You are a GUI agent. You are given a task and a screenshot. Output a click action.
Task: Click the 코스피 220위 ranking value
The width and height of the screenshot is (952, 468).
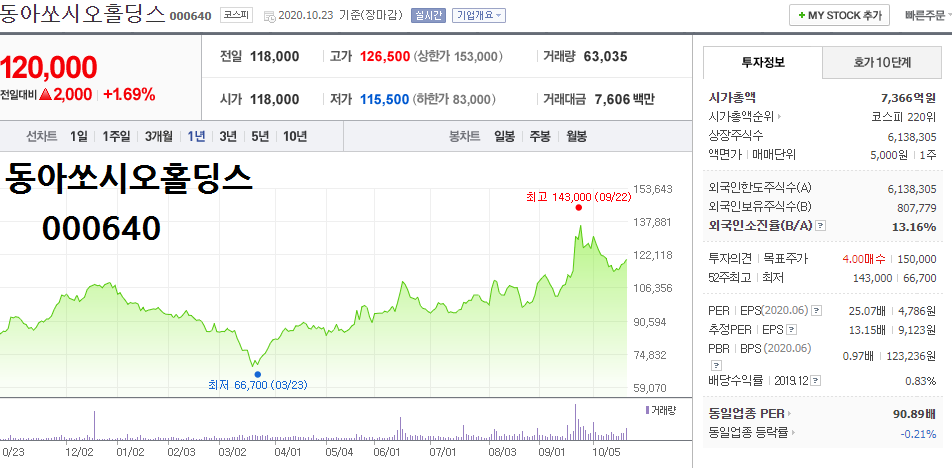903,117
